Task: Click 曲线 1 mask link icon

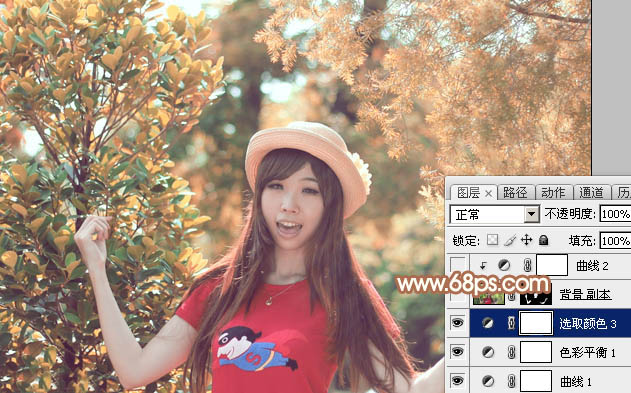Action: (x=511, y=381)
